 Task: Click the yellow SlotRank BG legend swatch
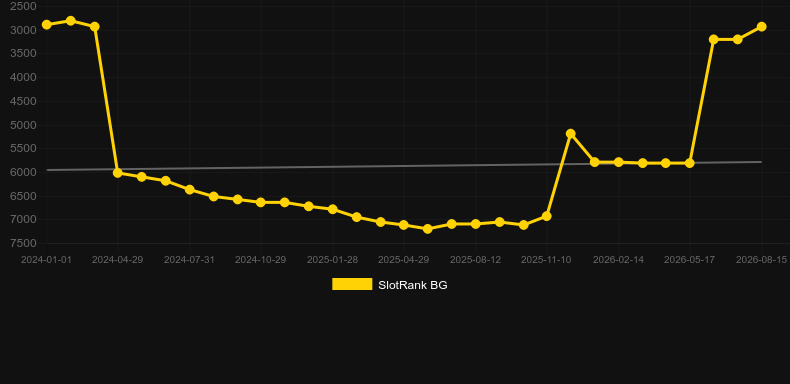pyautogui.click(x=352, y=284)
